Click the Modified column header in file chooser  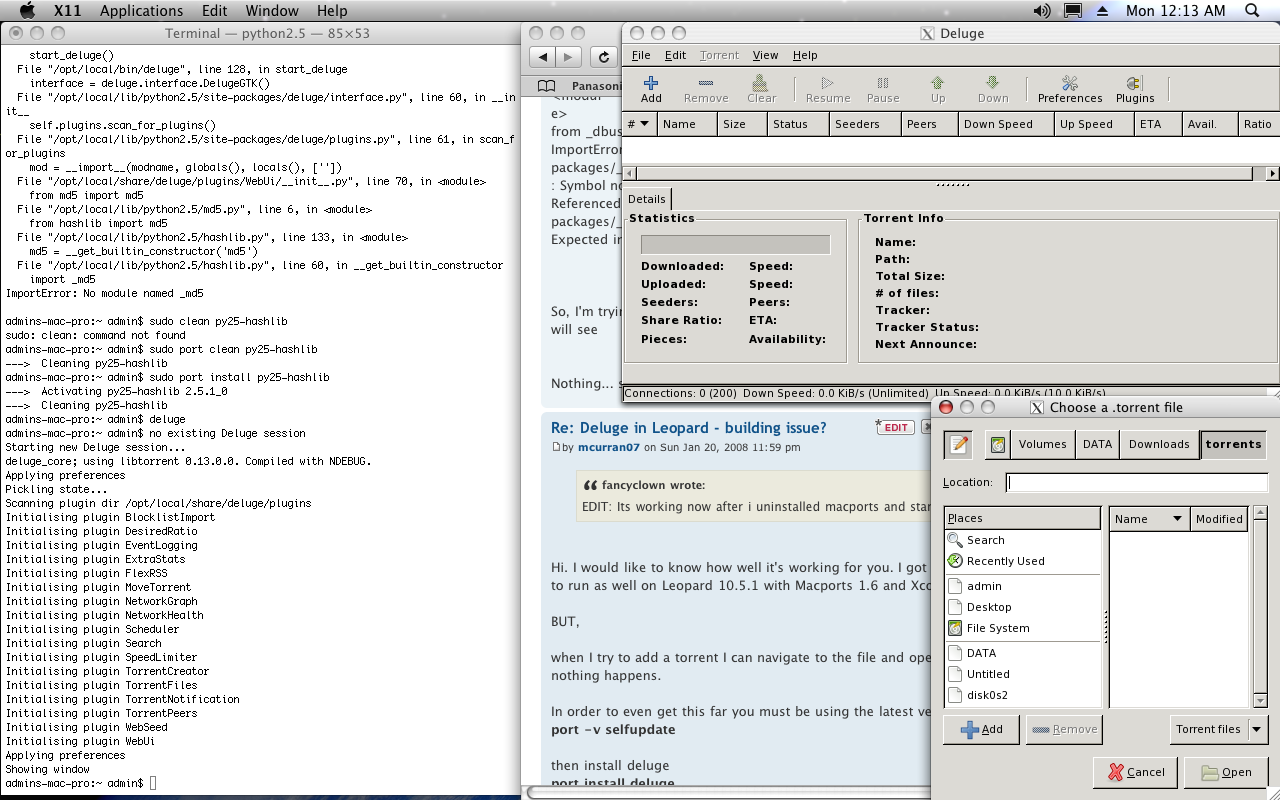point(1218,519)
